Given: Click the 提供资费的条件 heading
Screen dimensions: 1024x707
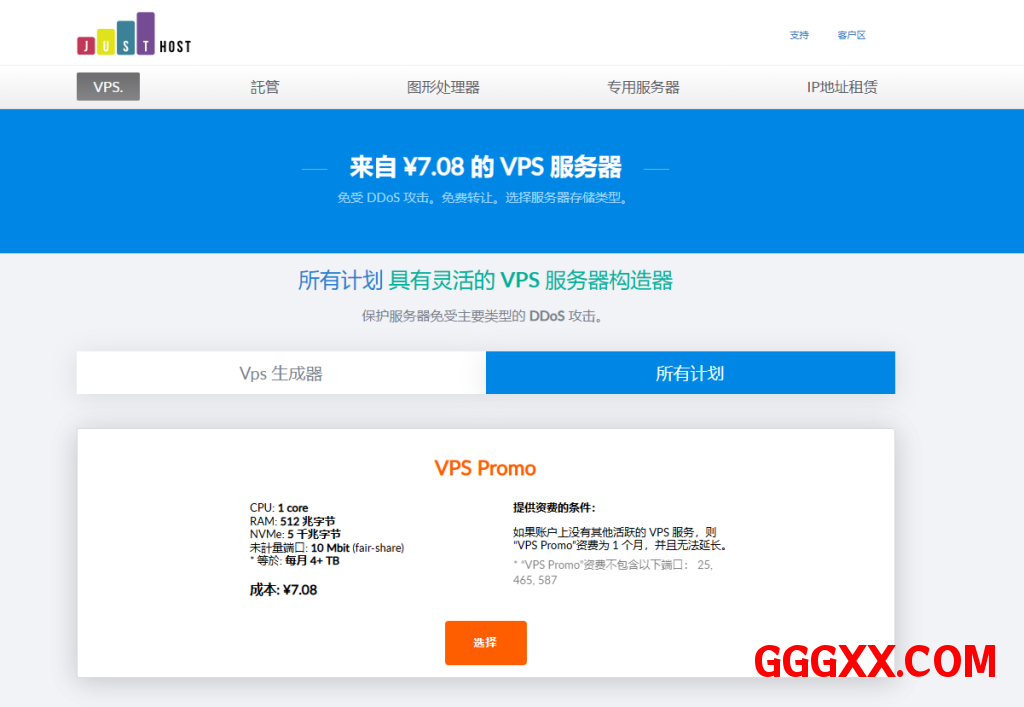Looking at the screenshot, I should point(554,508).
